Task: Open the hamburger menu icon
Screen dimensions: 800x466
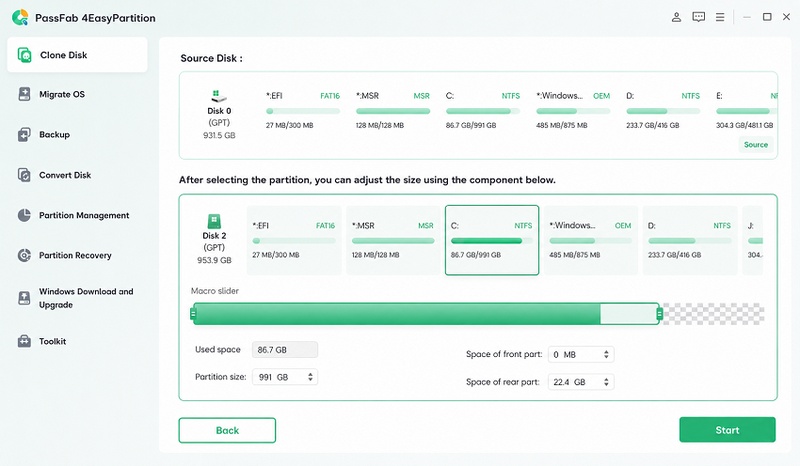Action: (720, 17)
